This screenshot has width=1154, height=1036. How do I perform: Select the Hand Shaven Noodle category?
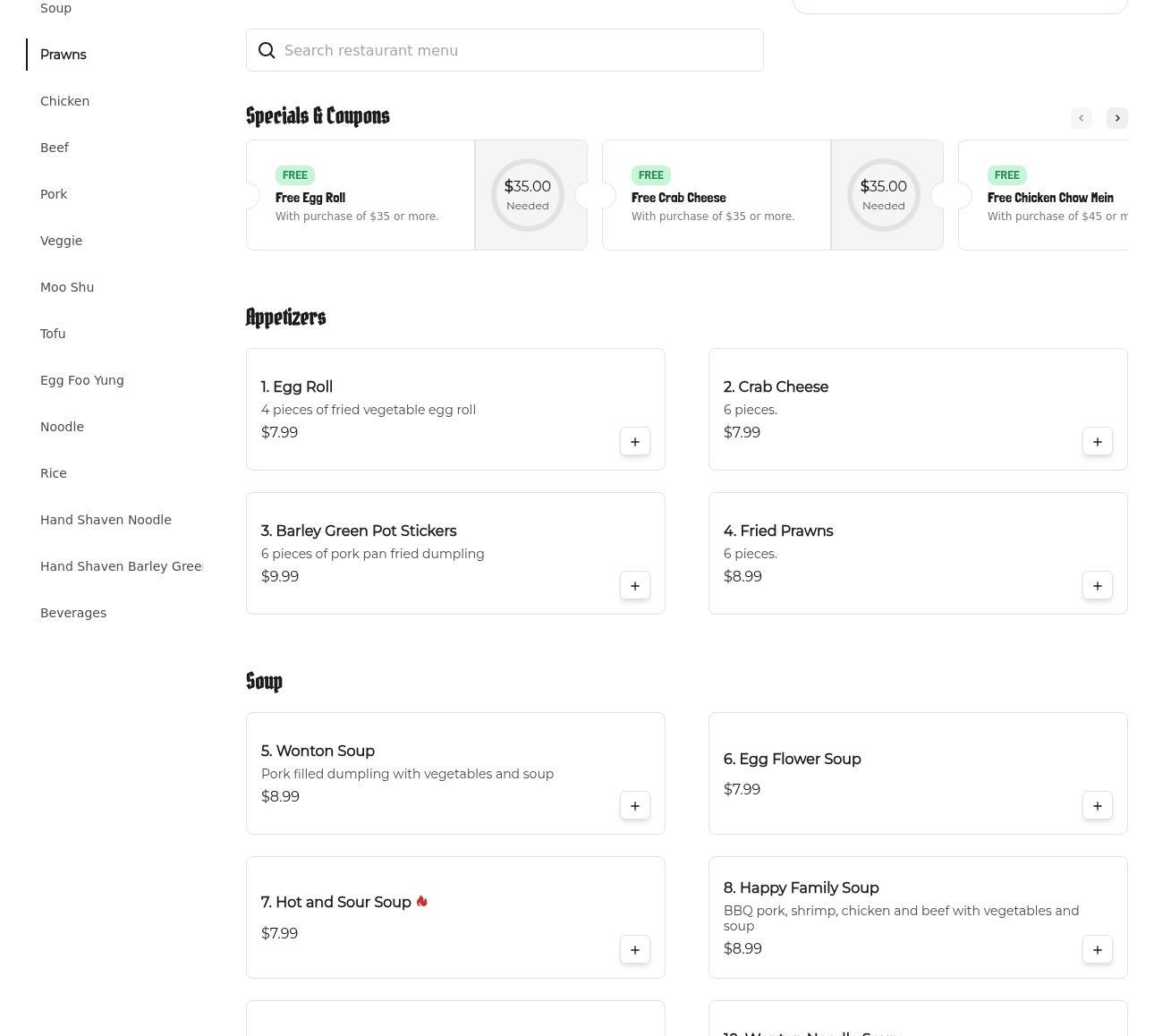[106, 520]
